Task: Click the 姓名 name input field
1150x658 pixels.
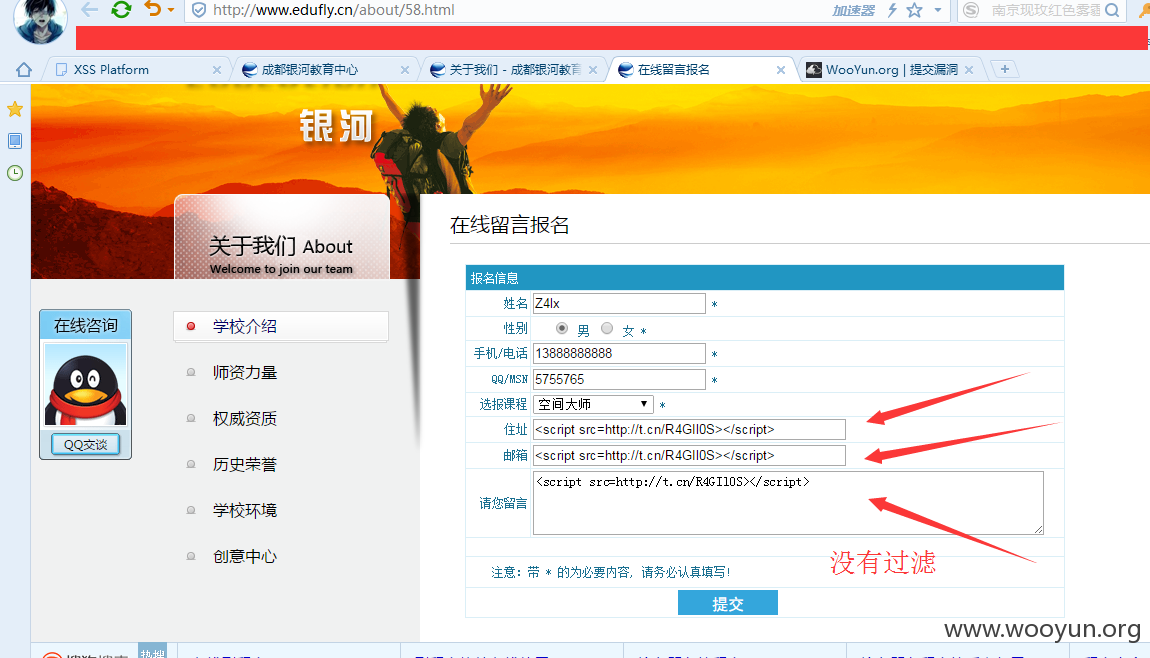Action: (619, 304)
